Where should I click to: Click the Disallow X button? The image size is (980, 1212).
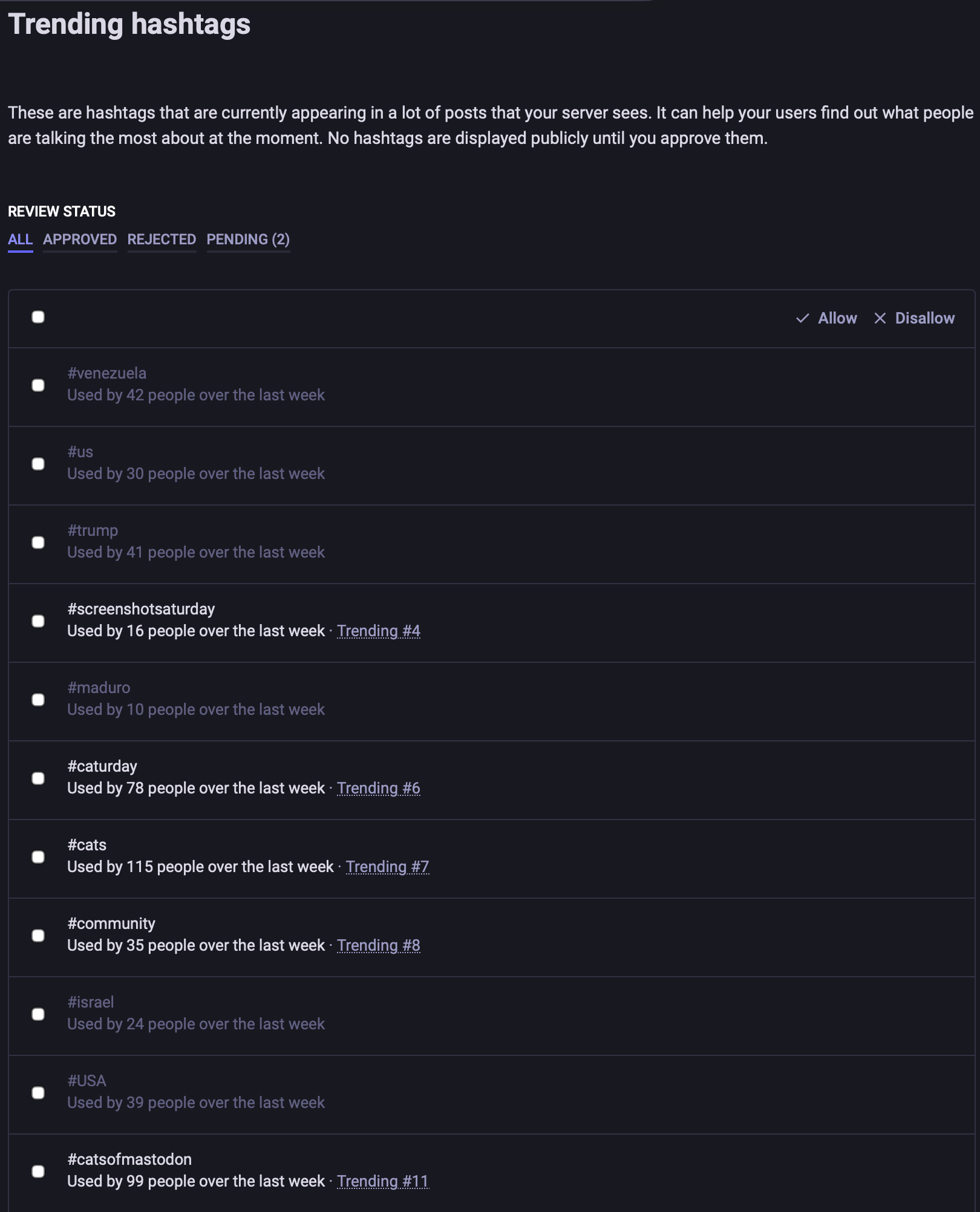[914, 318]
